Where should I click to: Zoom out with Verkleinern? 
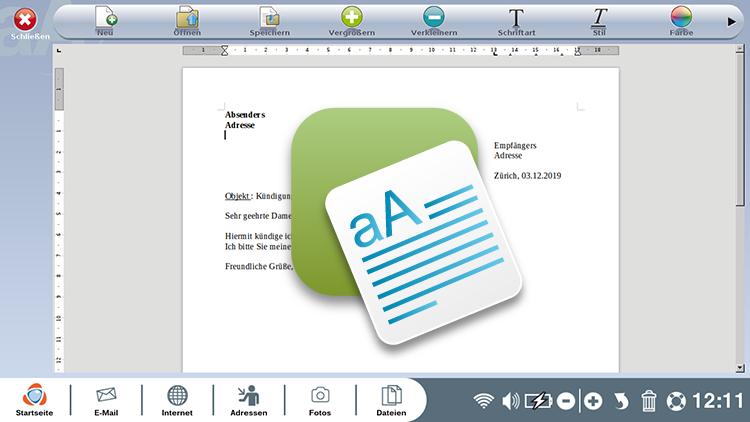tap(434, 22)
